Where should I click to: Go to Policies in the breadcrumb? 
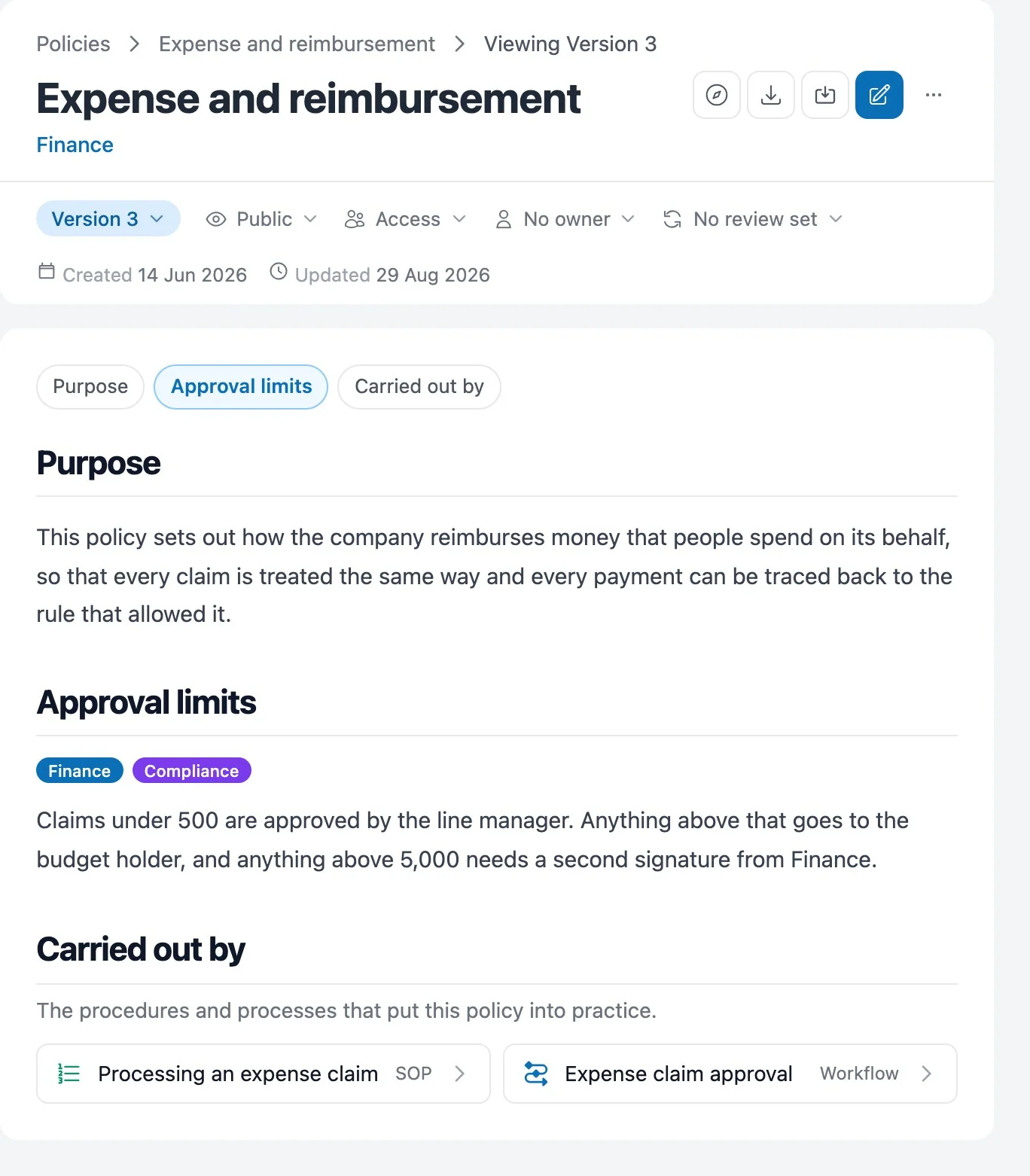(x=73, y=44)
